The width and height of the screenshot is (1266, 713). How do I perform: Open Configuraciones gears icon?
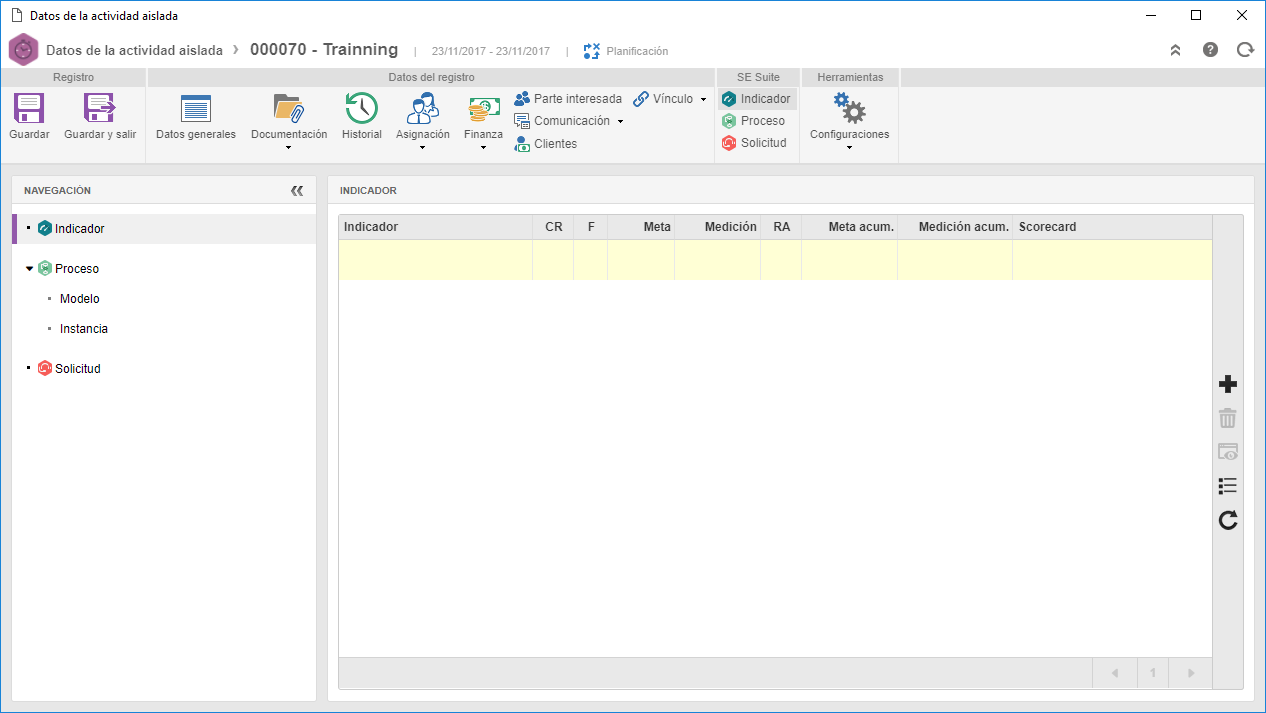pyautogui.click(x=849, y=108)
